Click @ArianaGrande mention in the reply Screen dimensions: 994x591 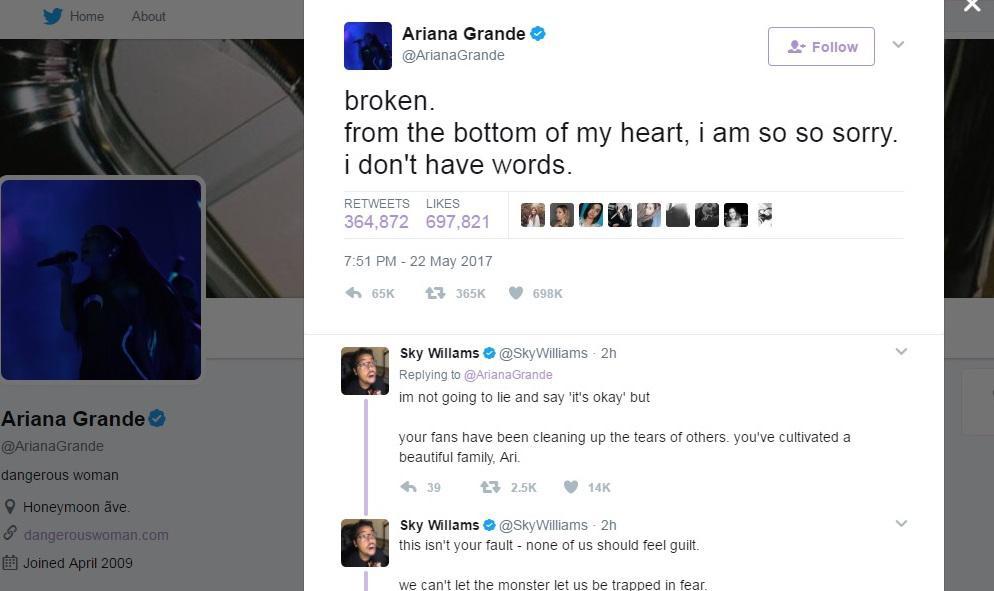[508, 375]
